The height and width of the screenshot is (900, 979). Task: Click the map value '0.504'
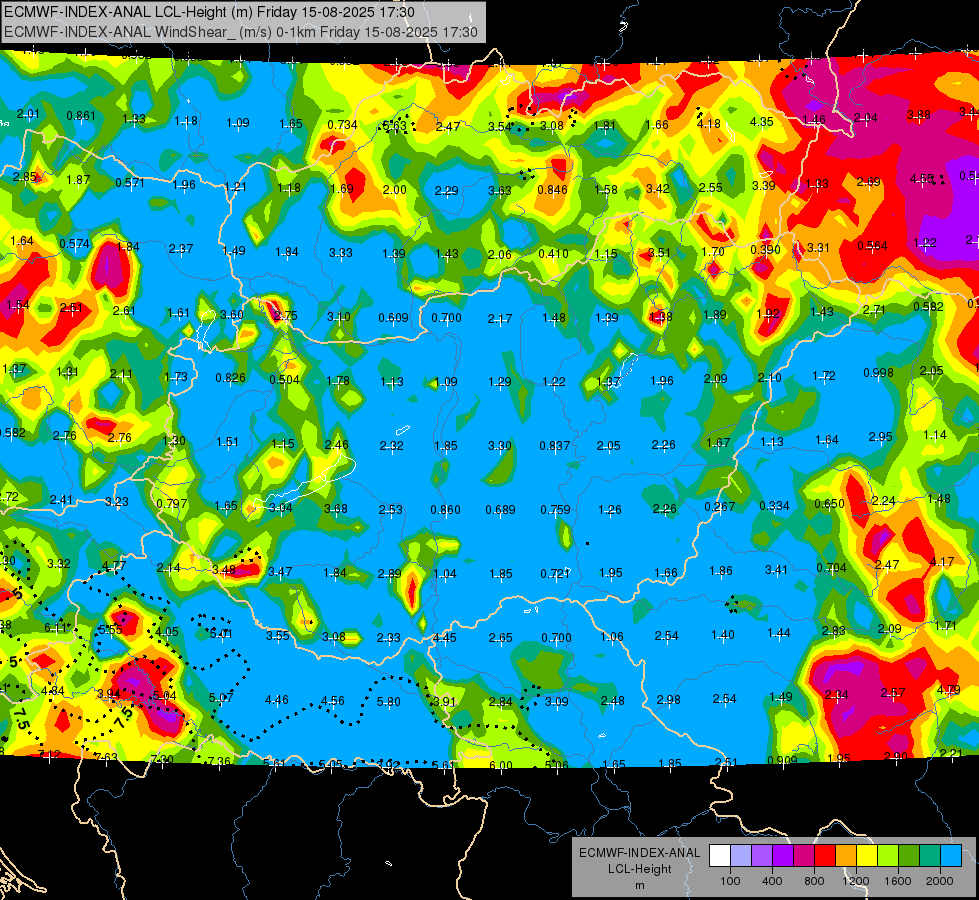point(284,380)
